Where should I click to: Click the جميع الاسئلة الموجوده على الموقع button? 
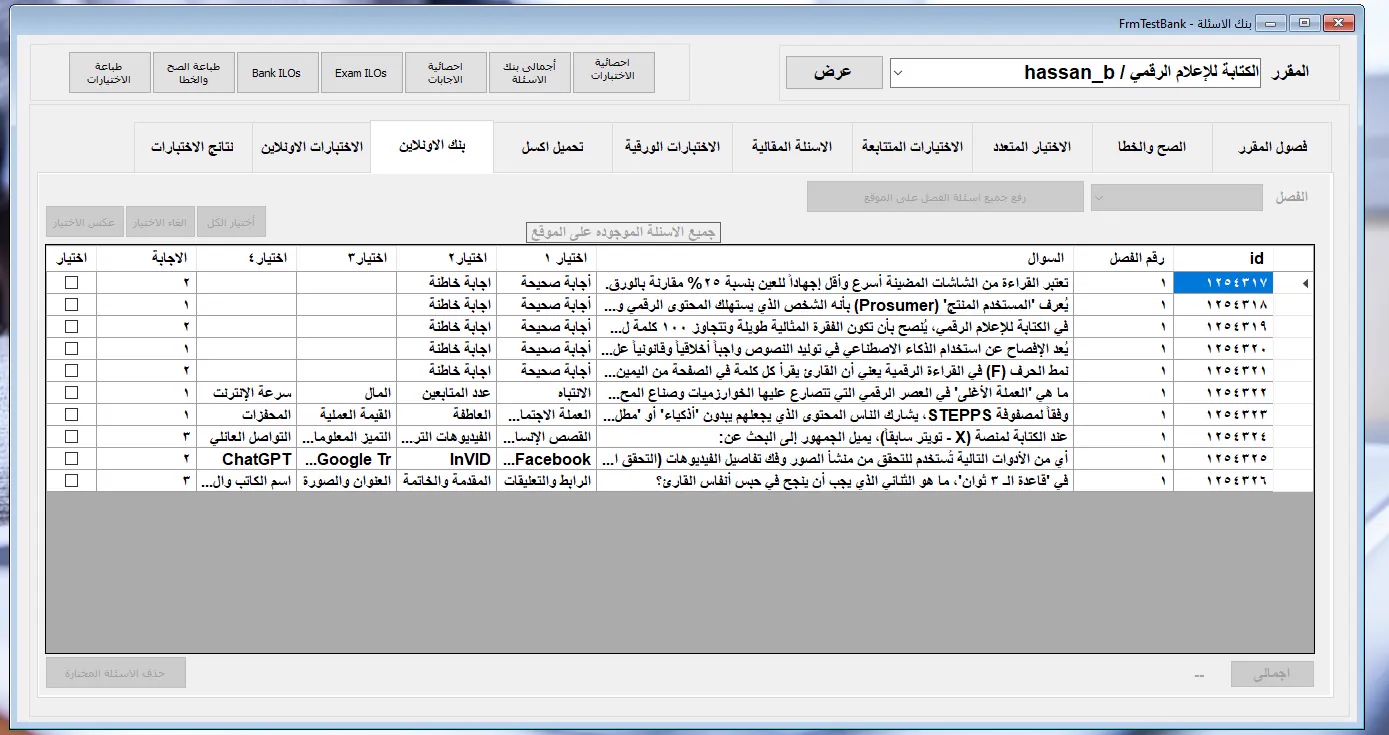click(x=623, y=232)
